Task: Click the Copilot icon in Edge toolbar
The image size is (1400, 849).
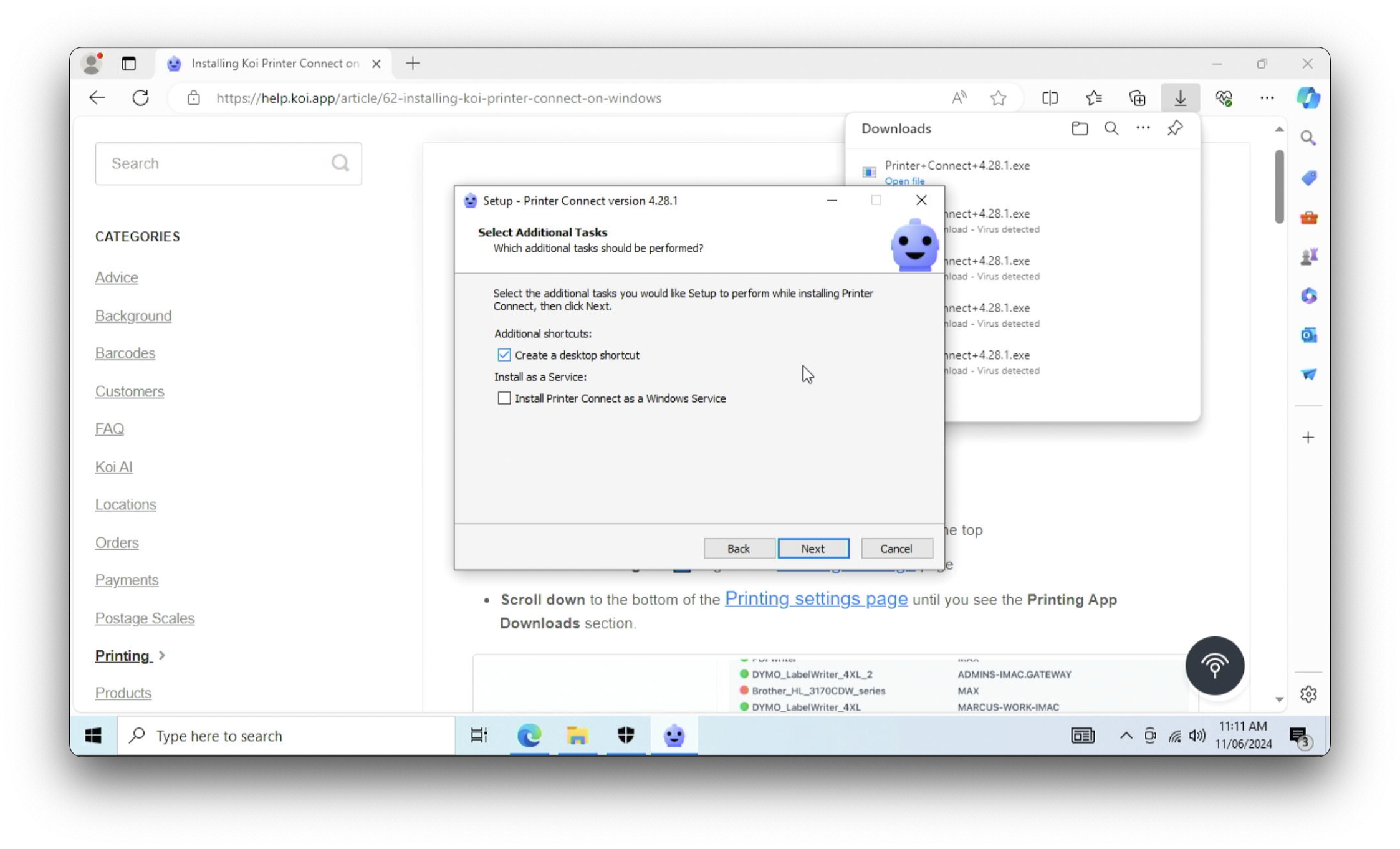Action: pyautogui.click(x=1308, y=98)
